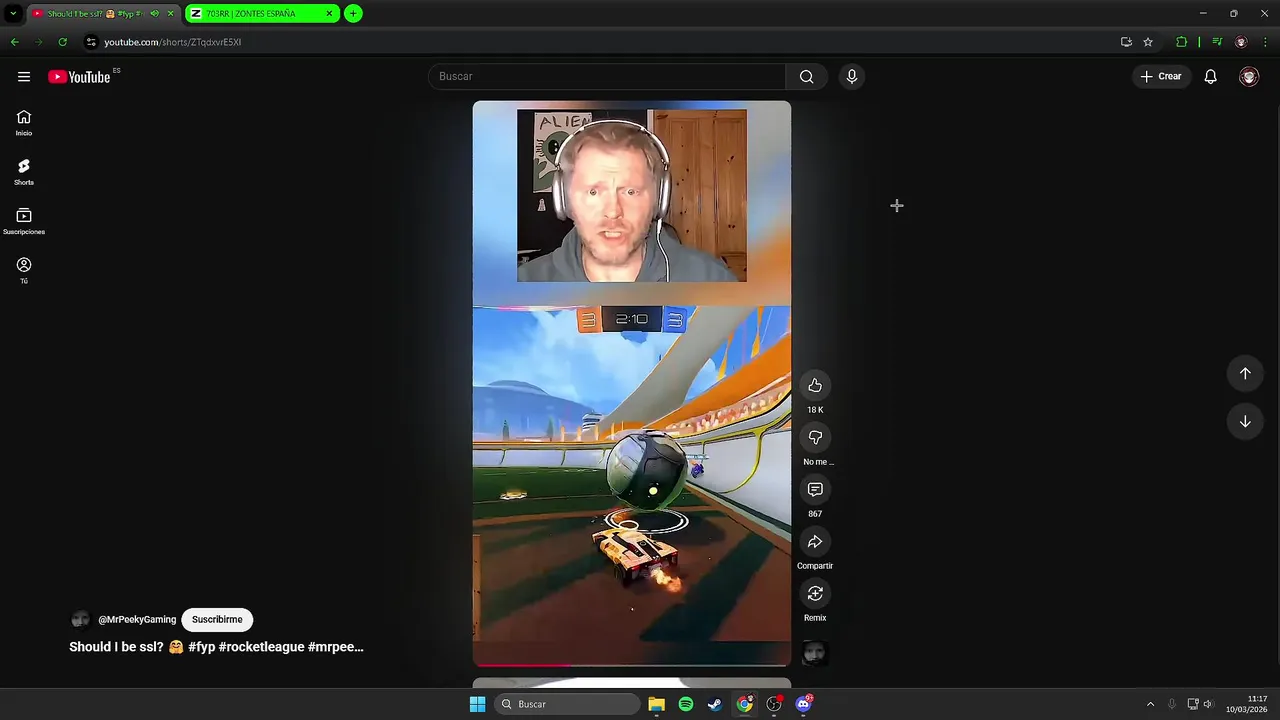Start voice search with the microphone icon
This screenshot has width=1280, height=720.
point(851,77)
